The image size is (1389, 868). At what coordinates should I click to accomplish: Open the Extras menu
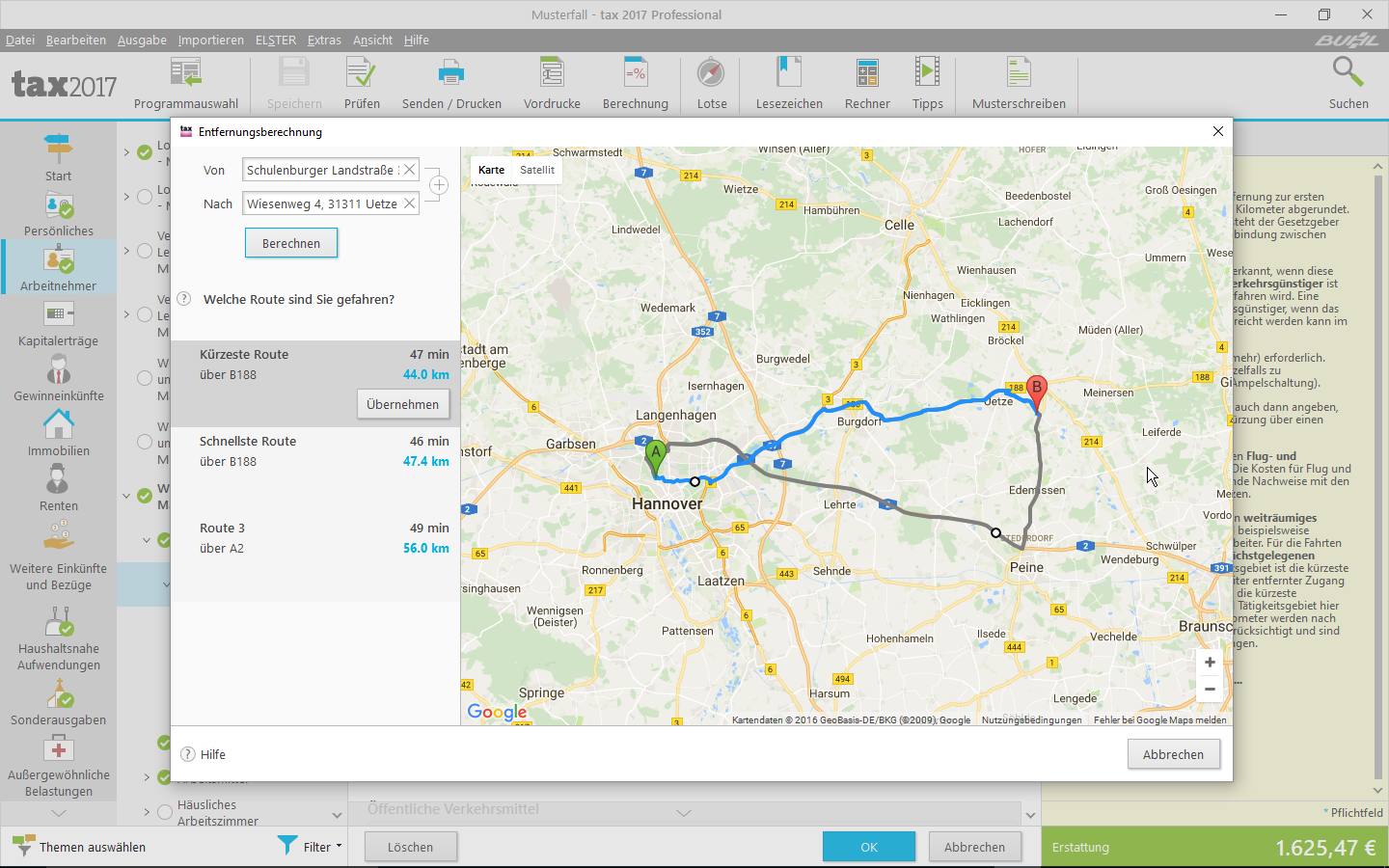tap(324, 40)
